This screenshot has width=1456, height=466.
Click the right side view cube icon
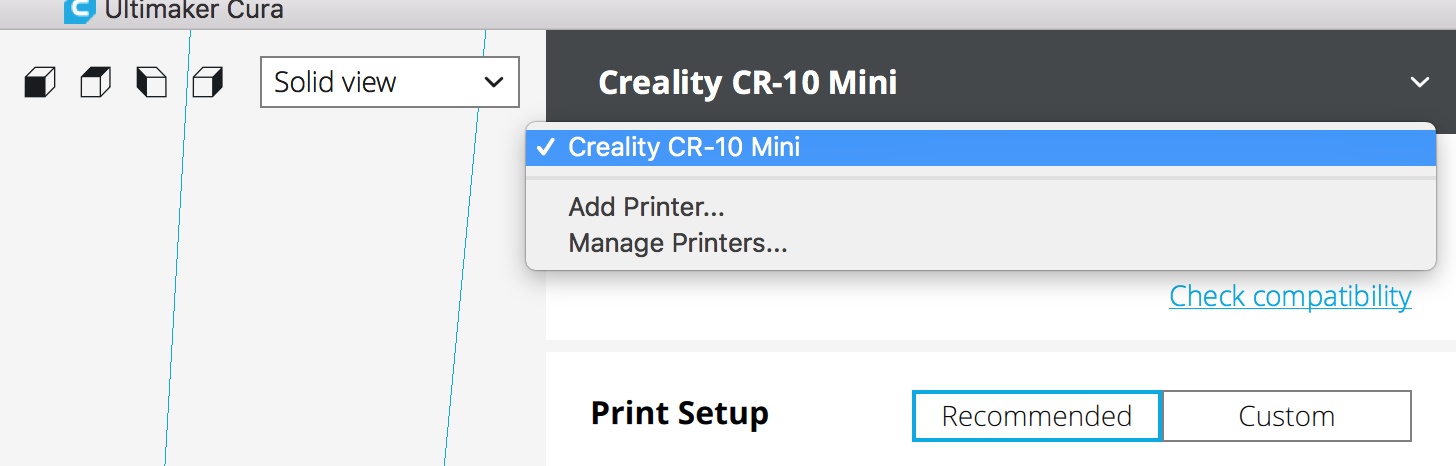(207, 82)
